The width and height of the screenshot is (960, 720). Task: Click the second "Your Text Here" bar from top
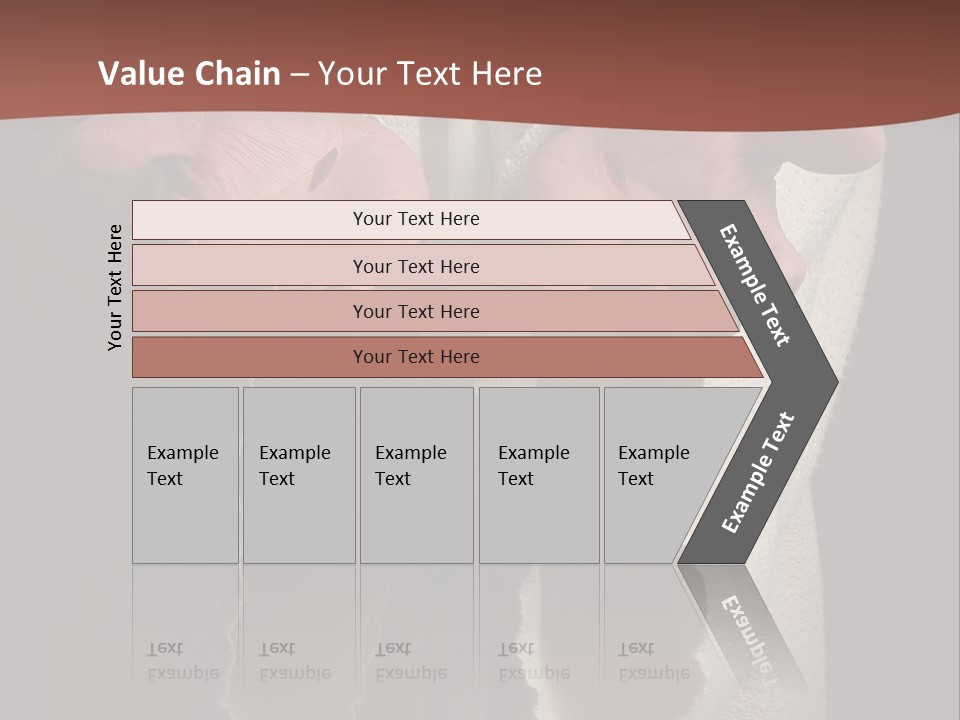point(415,266)
